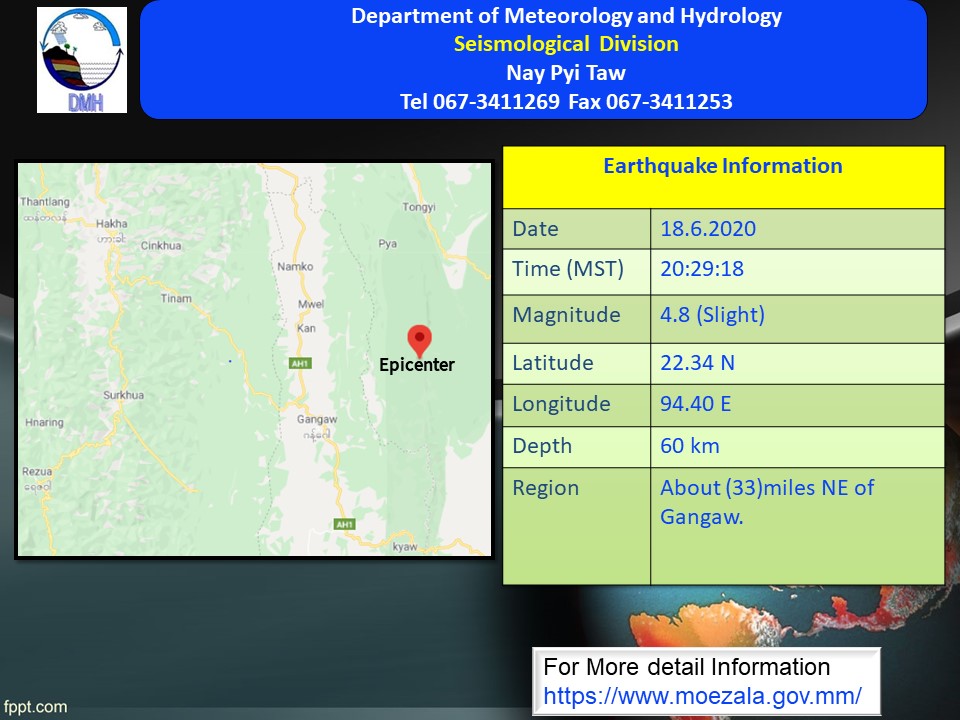The height and width of the screenshot is (720, 960).
Task: Select the date value 18.6.2020
Action: (x=708, y=229)
